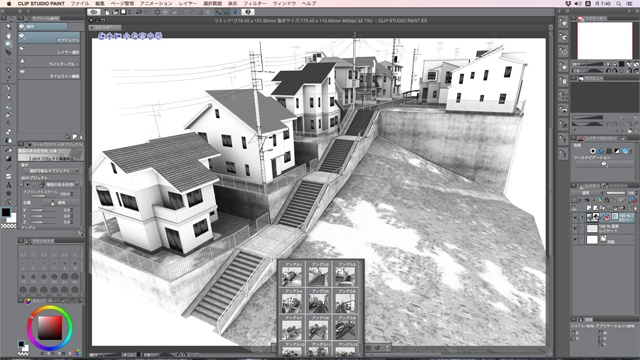Open macOS Spotlight search icon
This screenshot has height=360, width=640.
[619, 3]
